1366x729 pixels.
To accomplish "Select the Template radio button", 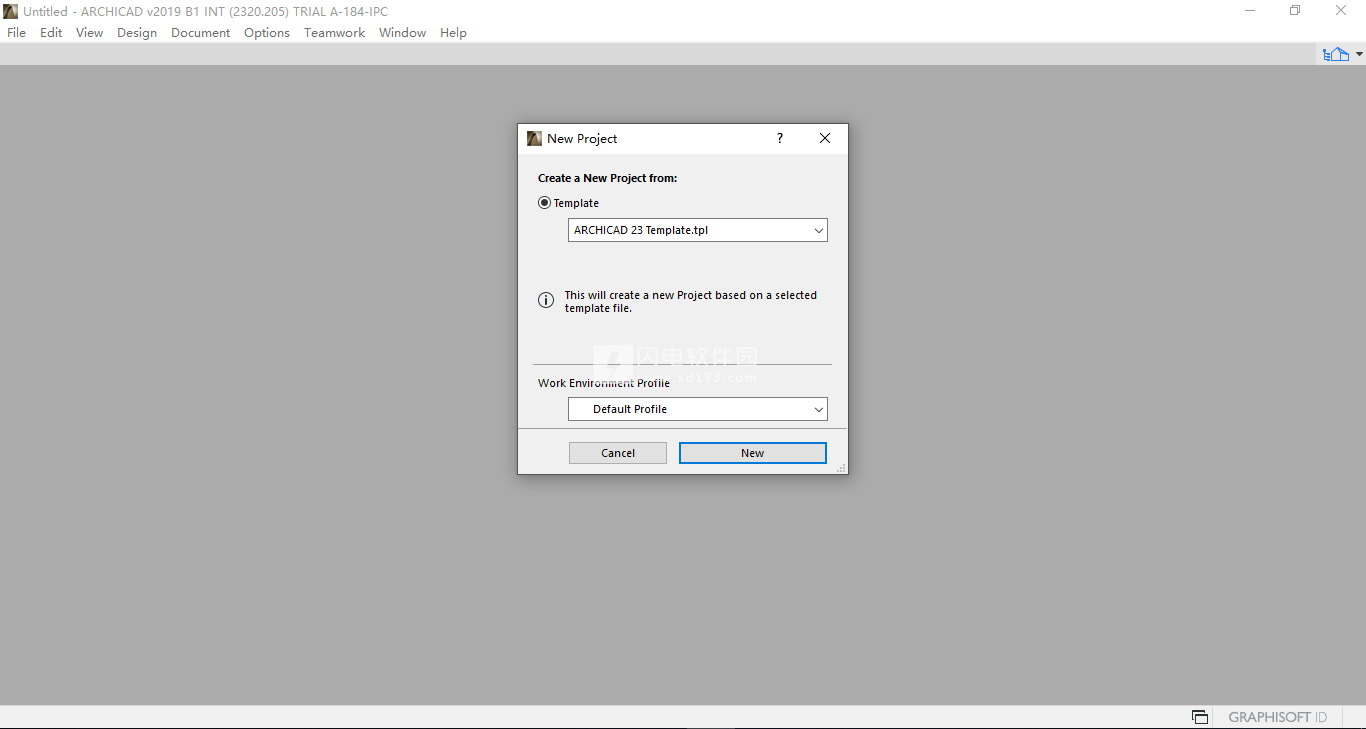I will pyautogui.click(x=545, y=203).
